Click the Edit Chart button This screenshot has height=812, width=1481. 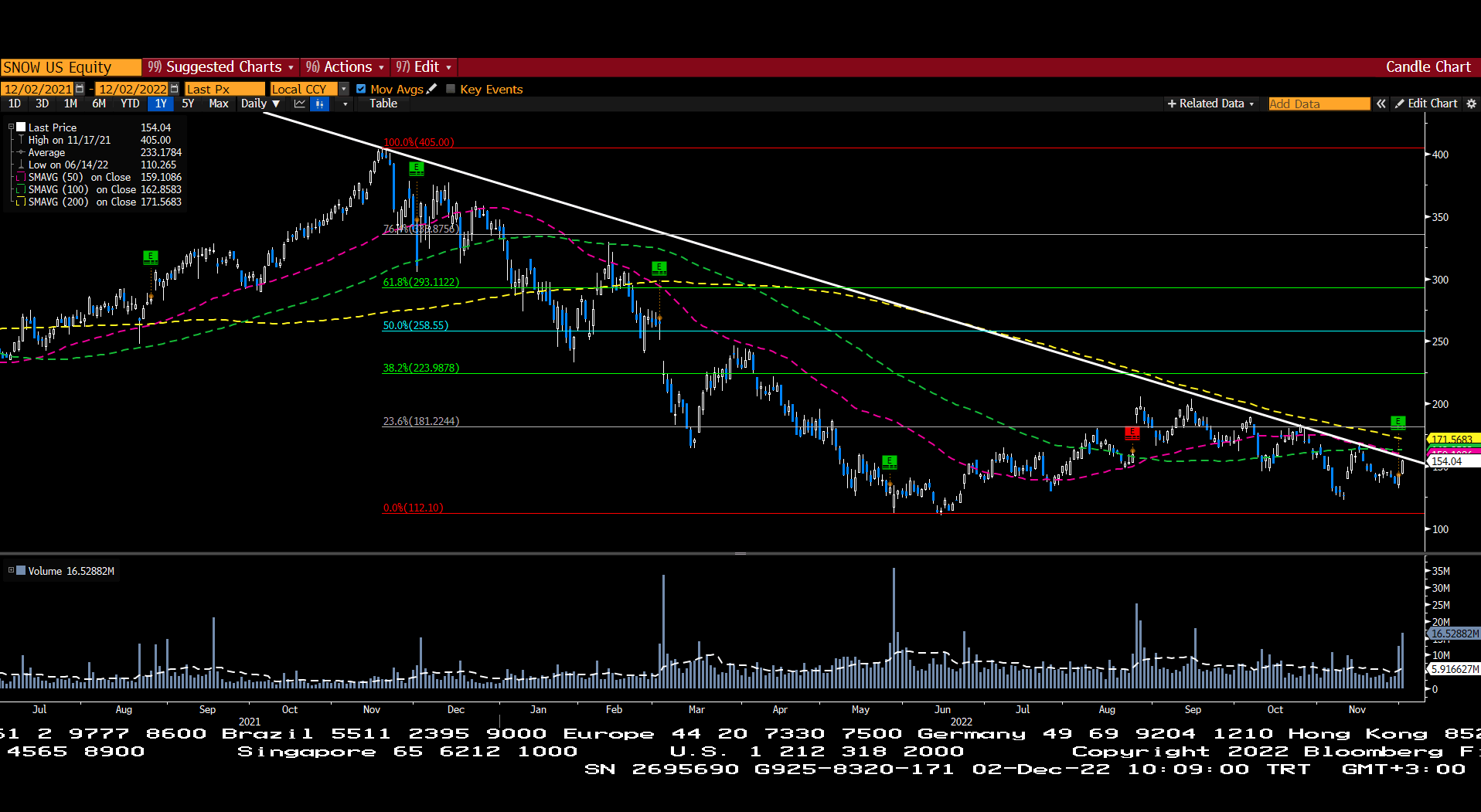[1426, 104]
